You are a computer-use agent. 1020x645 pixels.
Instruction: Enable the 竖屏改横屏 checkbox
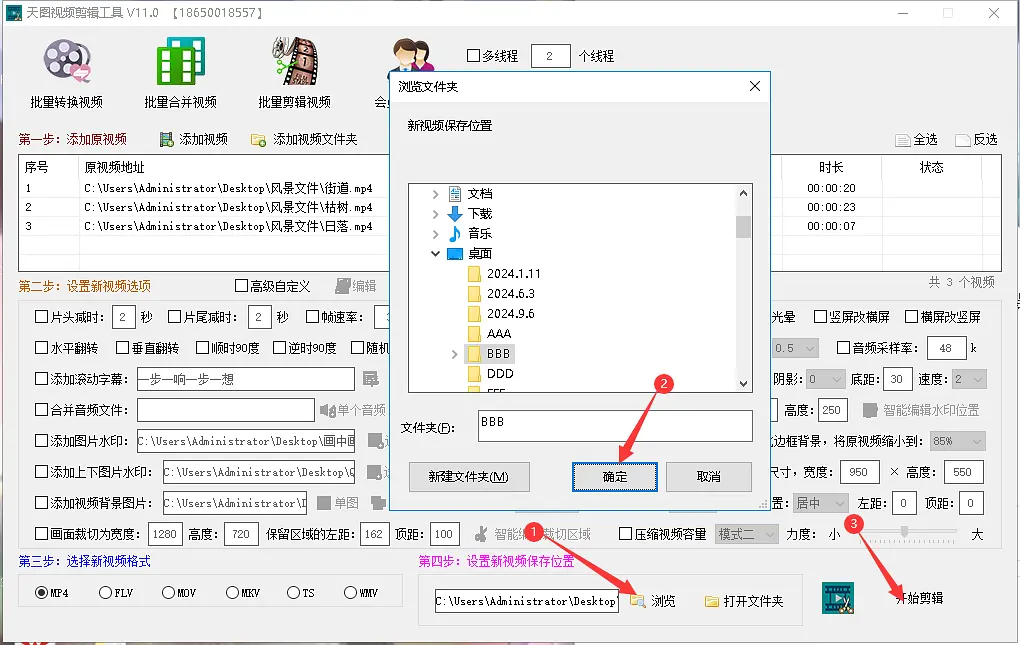(820, 317)
